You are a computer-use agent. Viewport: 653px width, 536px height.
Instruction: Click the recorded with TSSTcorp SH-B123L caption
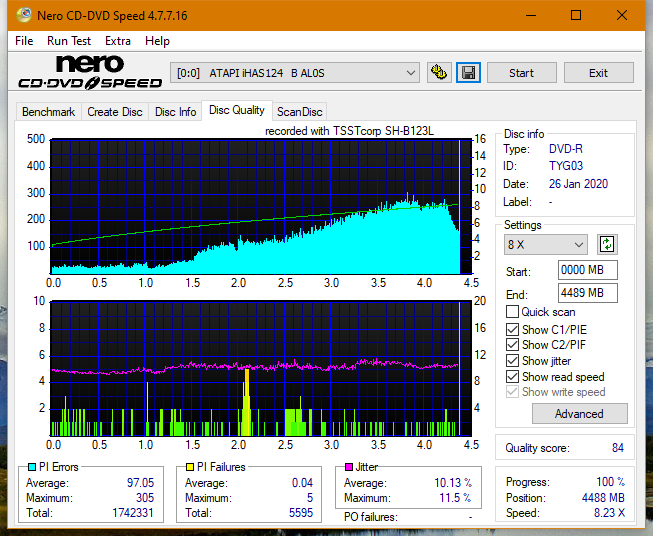[349, 131]
